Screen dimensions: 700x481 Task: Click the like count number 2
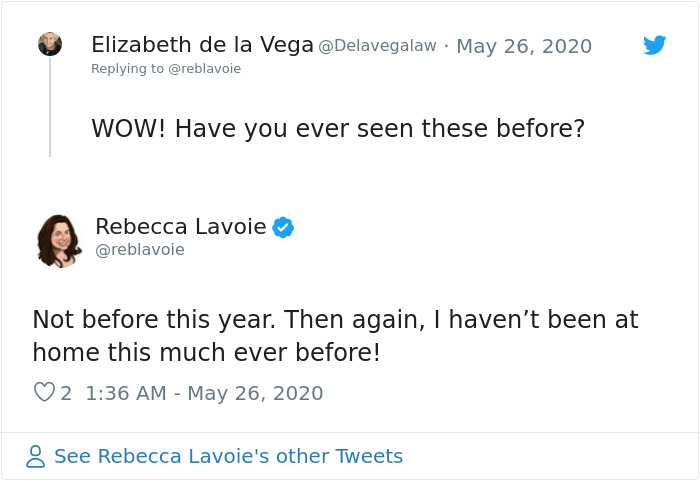(x=66, y=393)
